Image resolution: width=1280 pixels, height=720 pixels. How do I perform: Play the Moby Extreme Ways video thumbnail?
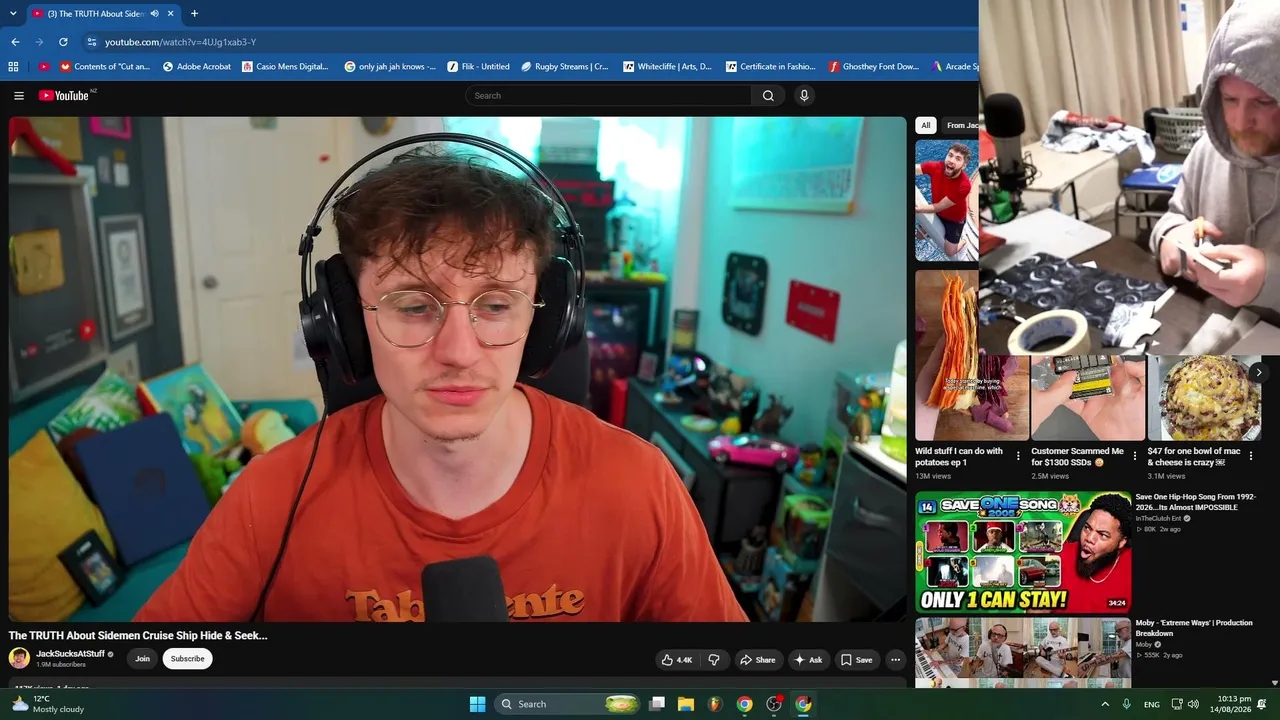pyautogui.click(x=1022, y=653)
